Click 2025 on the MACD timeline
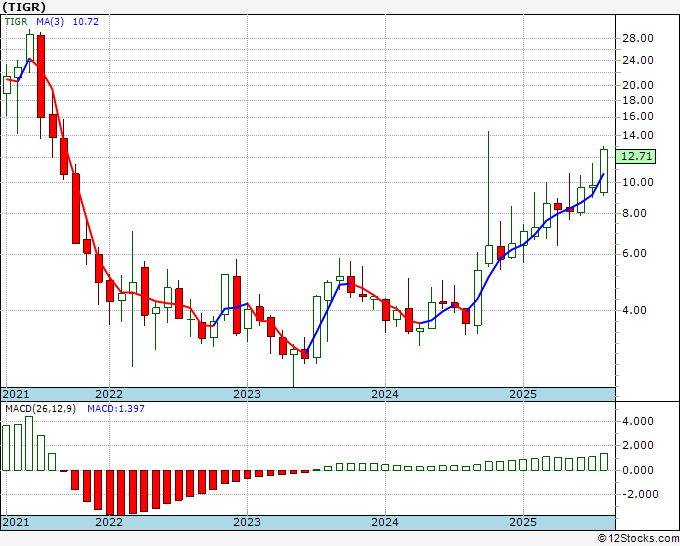Image resolution: width=680 pixels, height=546 pixels. pyautogui.click(x=523, y=522)
